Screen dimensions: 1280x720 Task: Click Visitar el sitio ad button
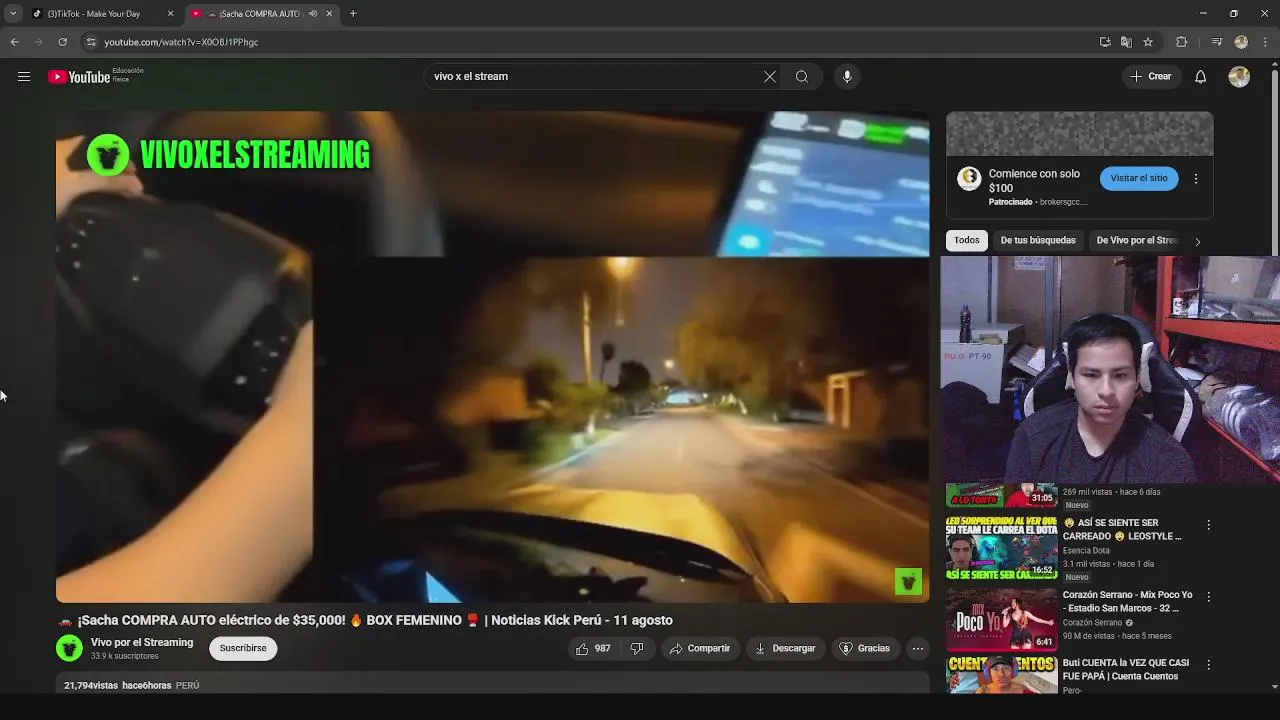point(1139,178)
